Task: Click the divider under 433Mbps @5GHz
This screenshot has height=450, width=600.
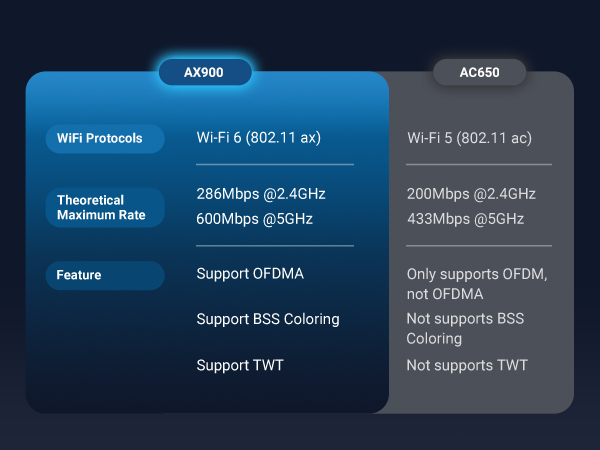Action: click(479, 246)
